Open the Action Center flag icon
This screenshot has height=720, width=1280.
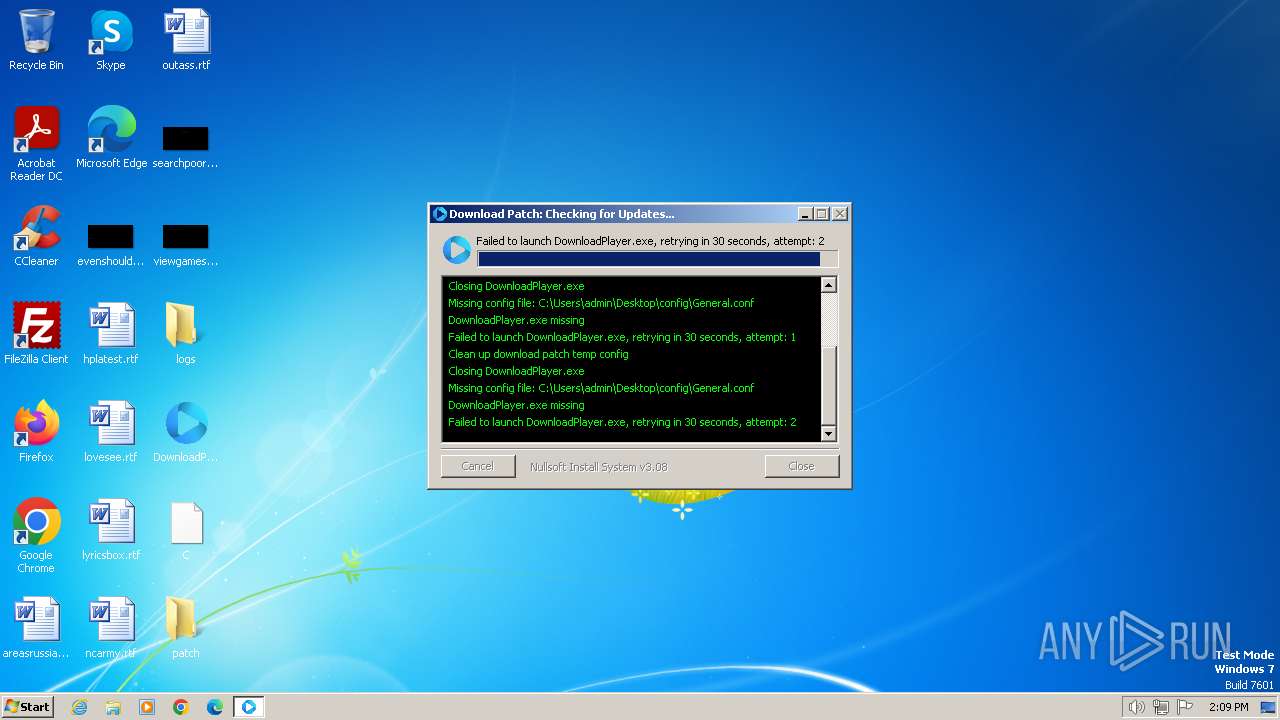[x=1185, y=707]
